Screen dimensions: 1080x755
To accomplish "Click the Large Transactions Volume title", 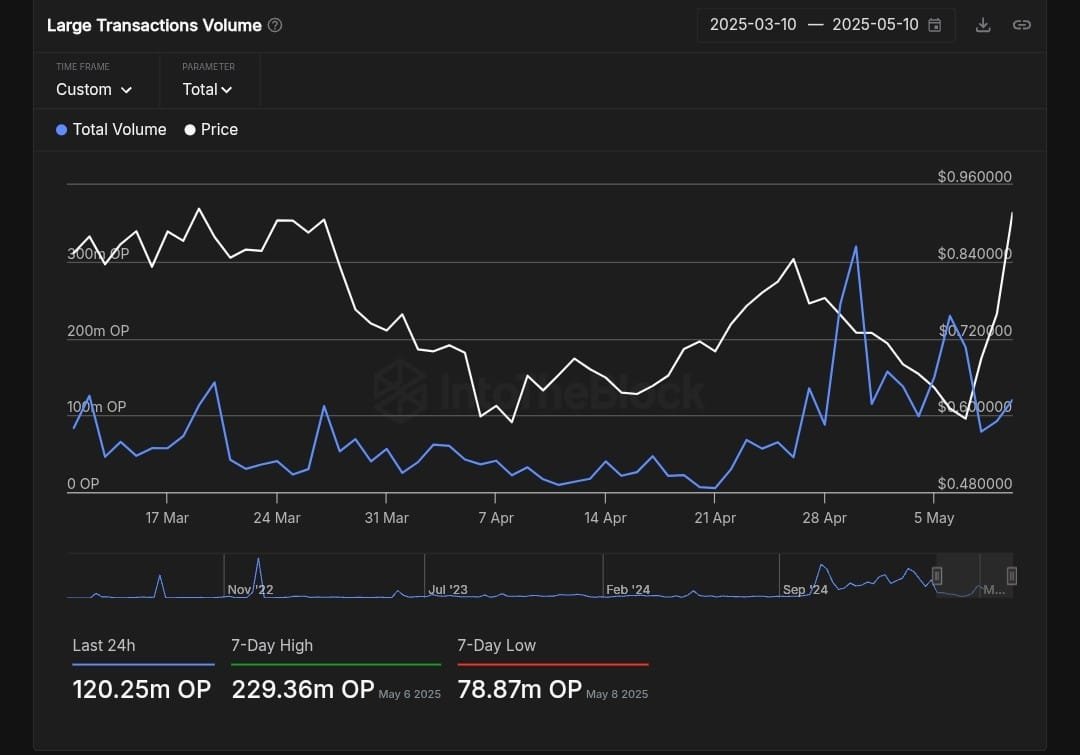I will (x=154, y=25).
